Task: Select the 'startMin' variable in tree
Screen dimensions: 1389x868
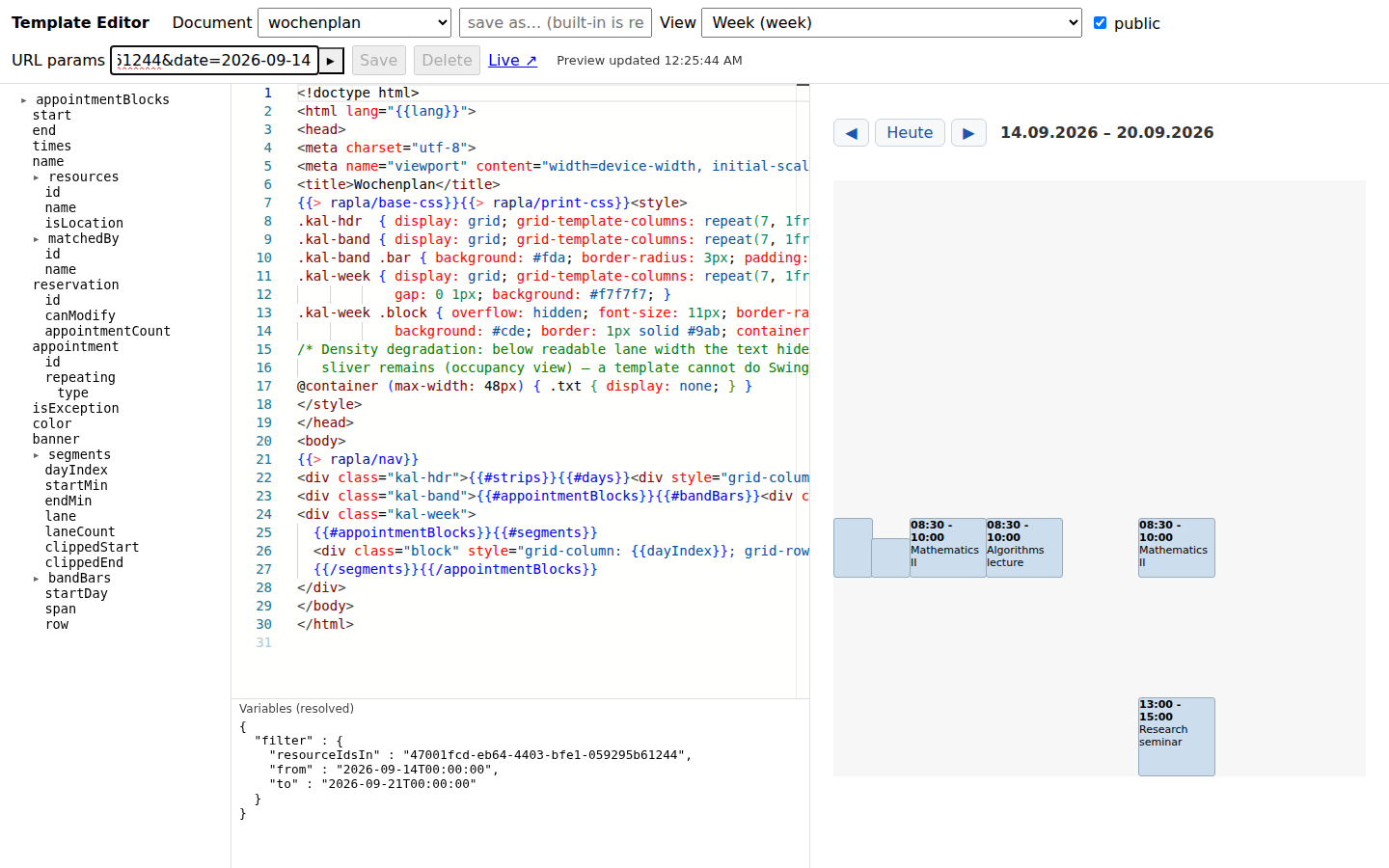Action: tap(76, 486)
